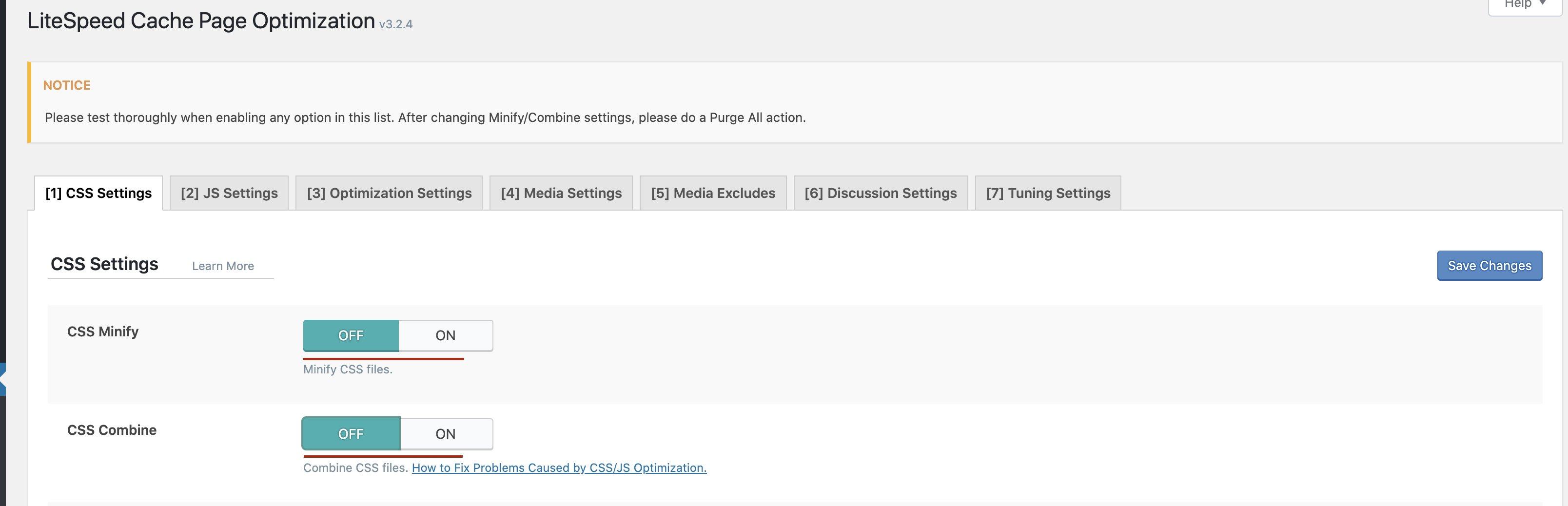The image size is (1568, 506).
Task: Open the Learn More link
Action: (x=223, y=266)
